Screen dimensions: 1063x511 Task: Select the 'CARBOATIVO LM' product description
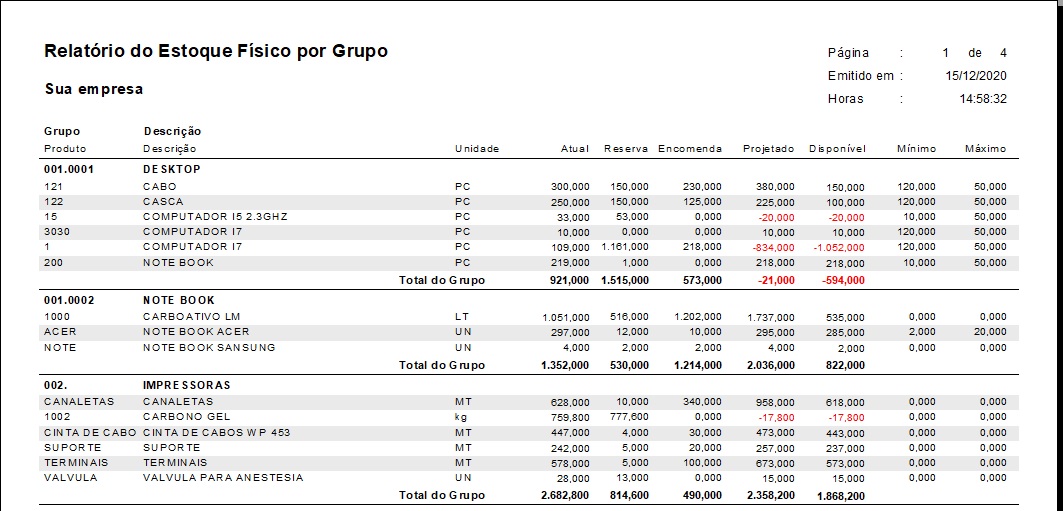tap(192, 317)
